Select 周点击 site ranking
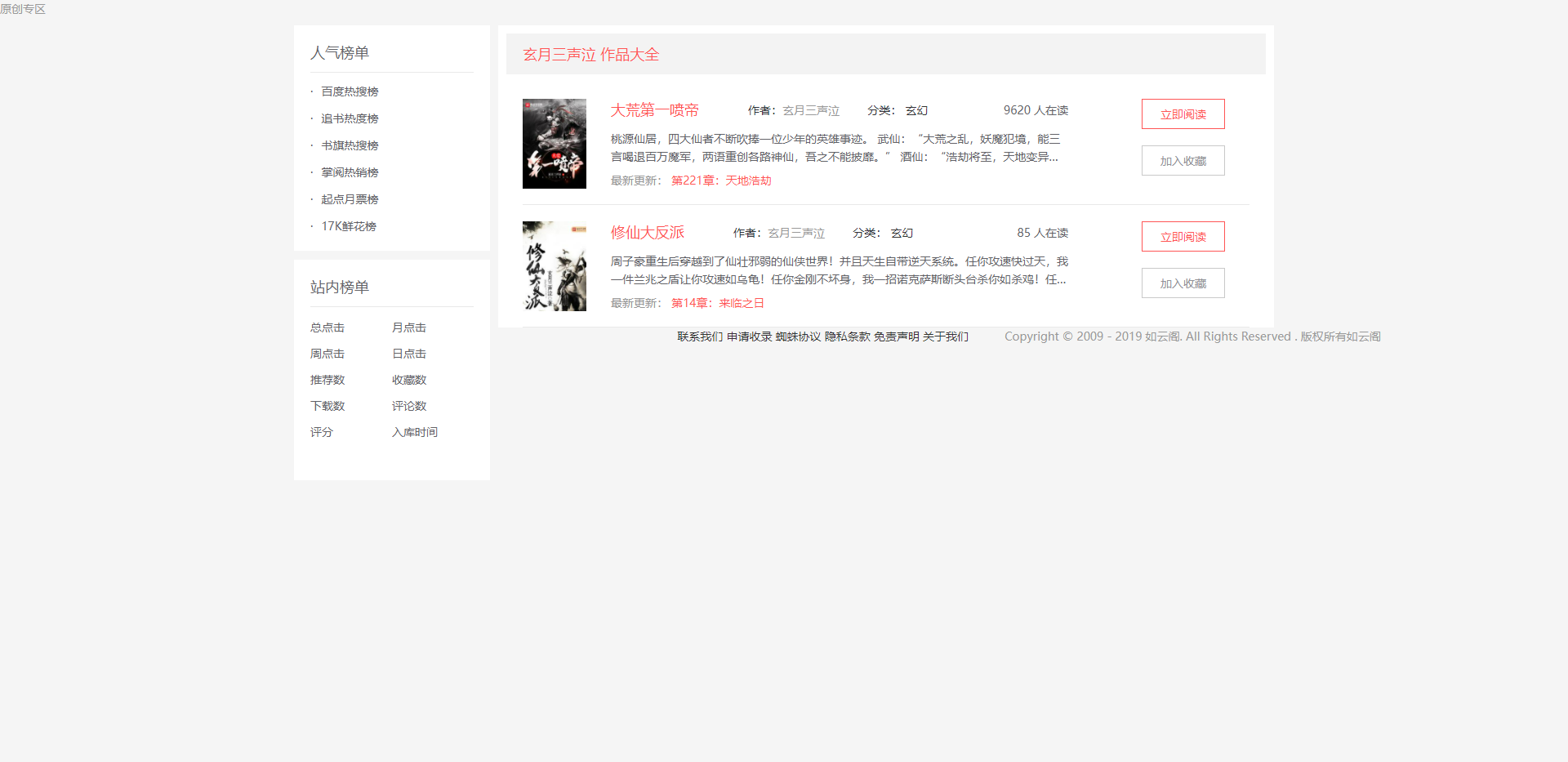Screen dimensions: 1568x762 click(x=327, y=354)
